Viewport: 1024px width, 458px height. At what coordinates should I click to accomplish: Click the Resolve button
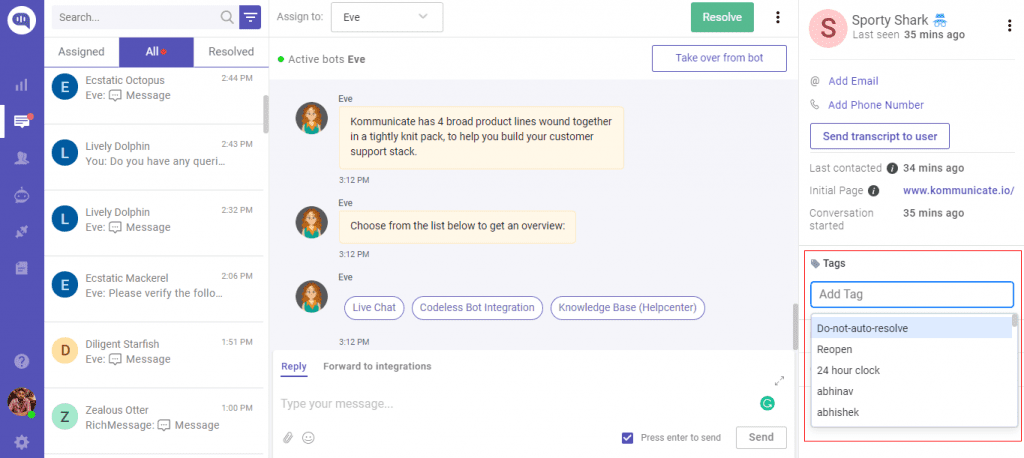[x=722, y=18]
